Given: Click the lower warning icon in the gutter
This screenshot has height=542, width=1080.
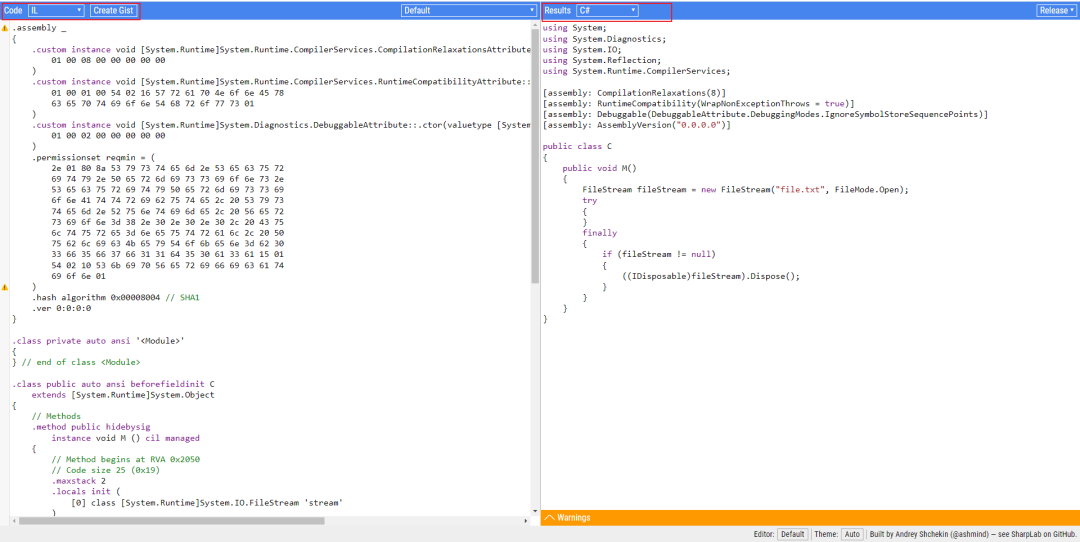Looking at the screenshot, I should 4,286.
